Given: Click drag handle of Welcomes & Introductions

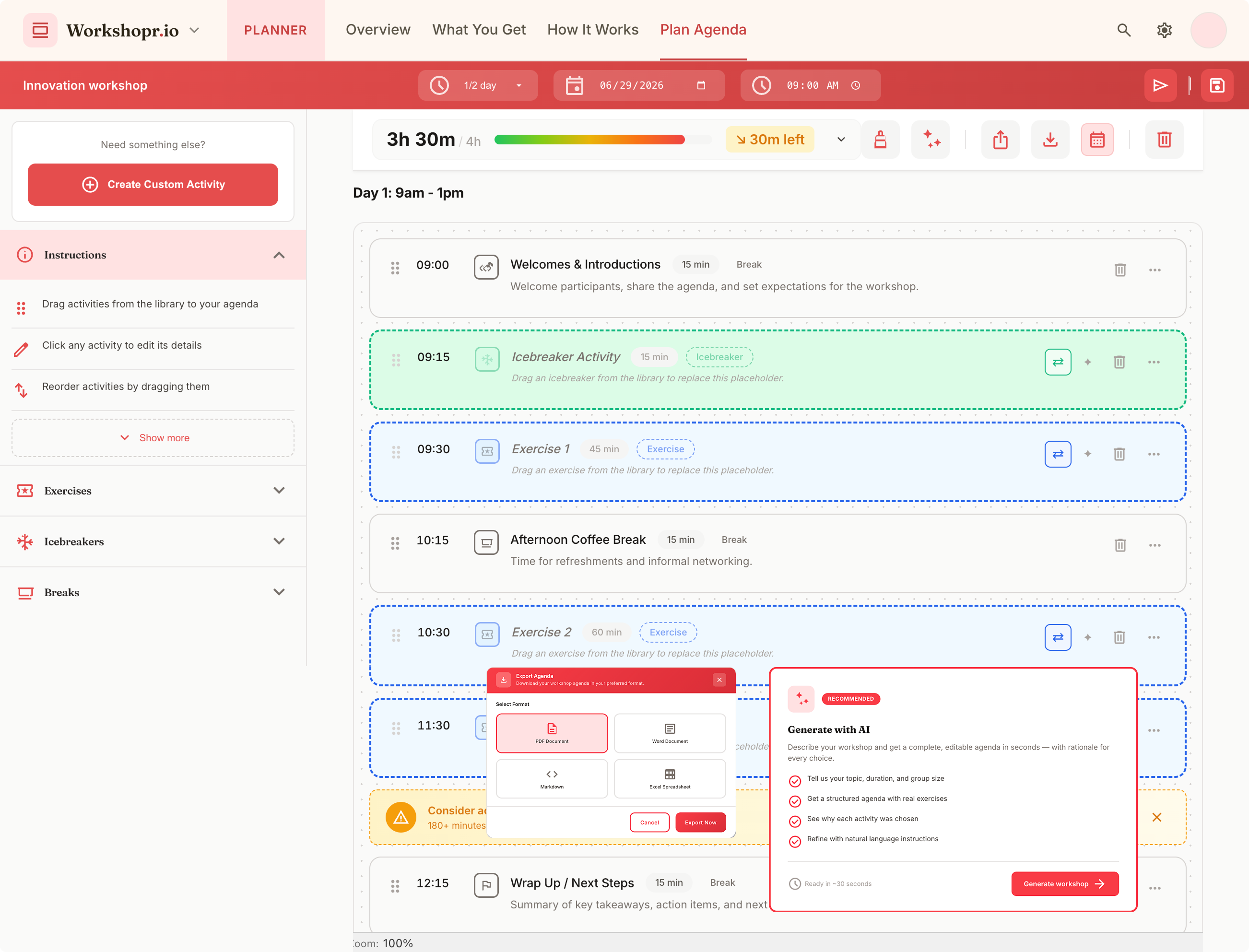Looking at the screenshot, I should pos(395,268).
